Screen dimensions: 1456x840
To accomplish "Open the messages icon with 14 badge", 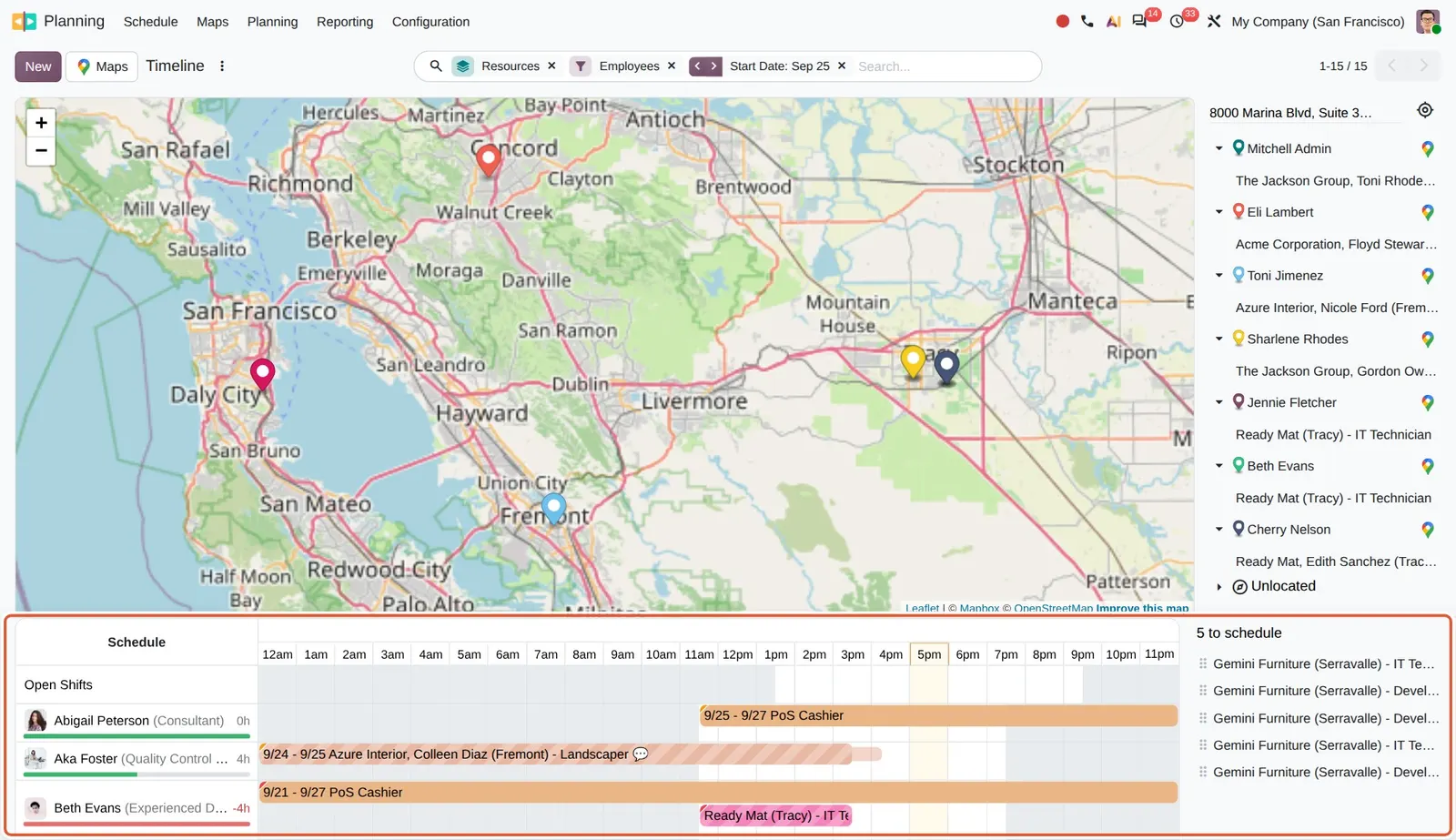I will point(1139,21).
